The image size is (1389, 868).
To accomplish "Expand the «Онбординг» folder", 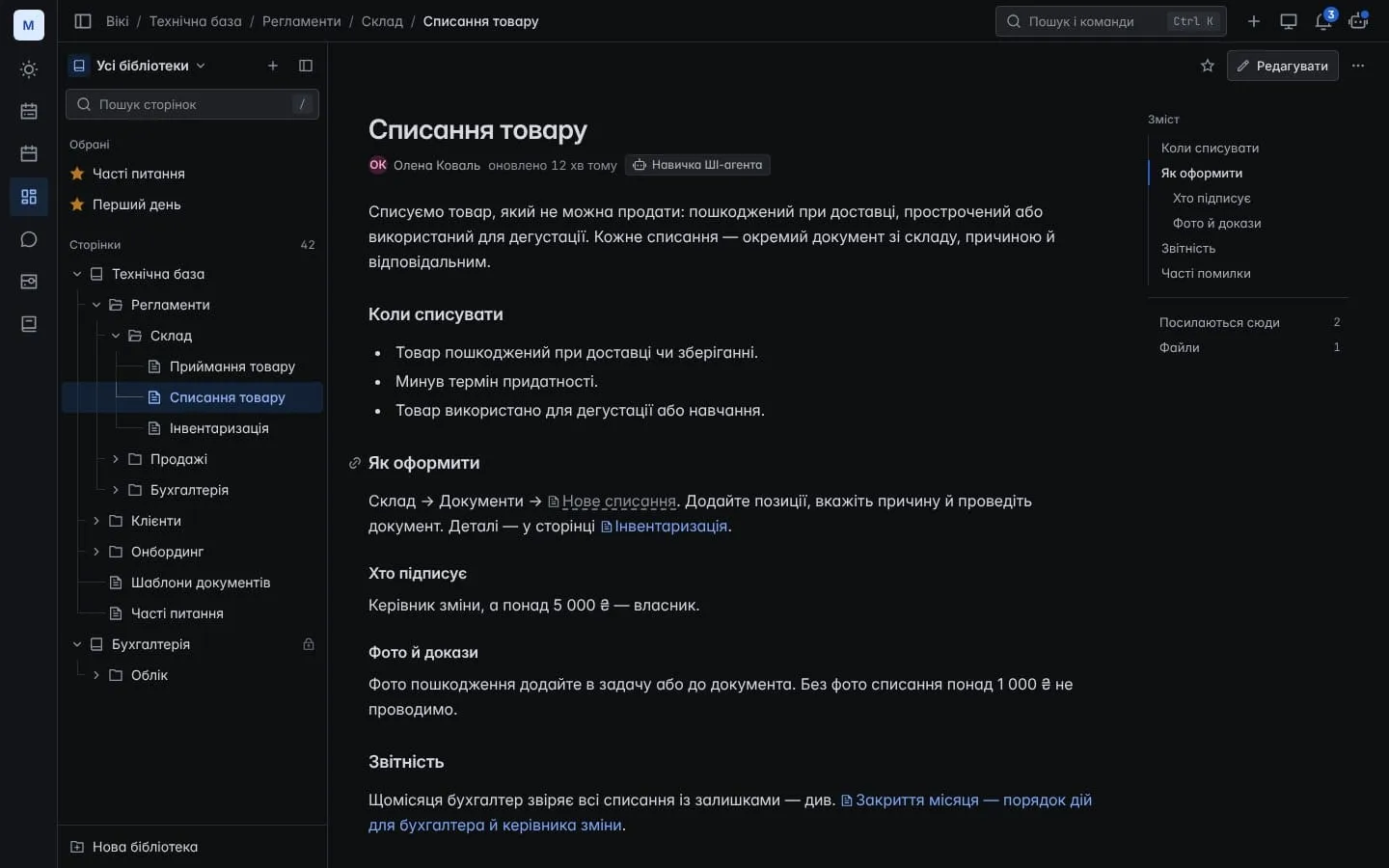I will (x=96, y=552).
